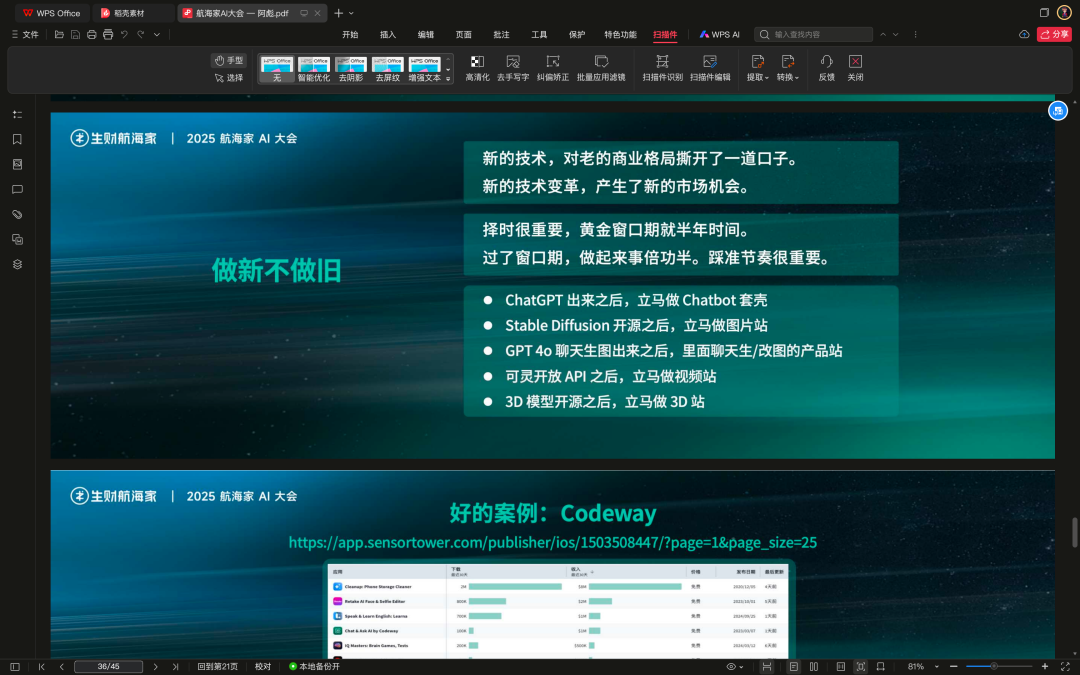Apply the 增强文本 text enhance filter
This screenshot has height=675, width=1080.
coord(424,69)
